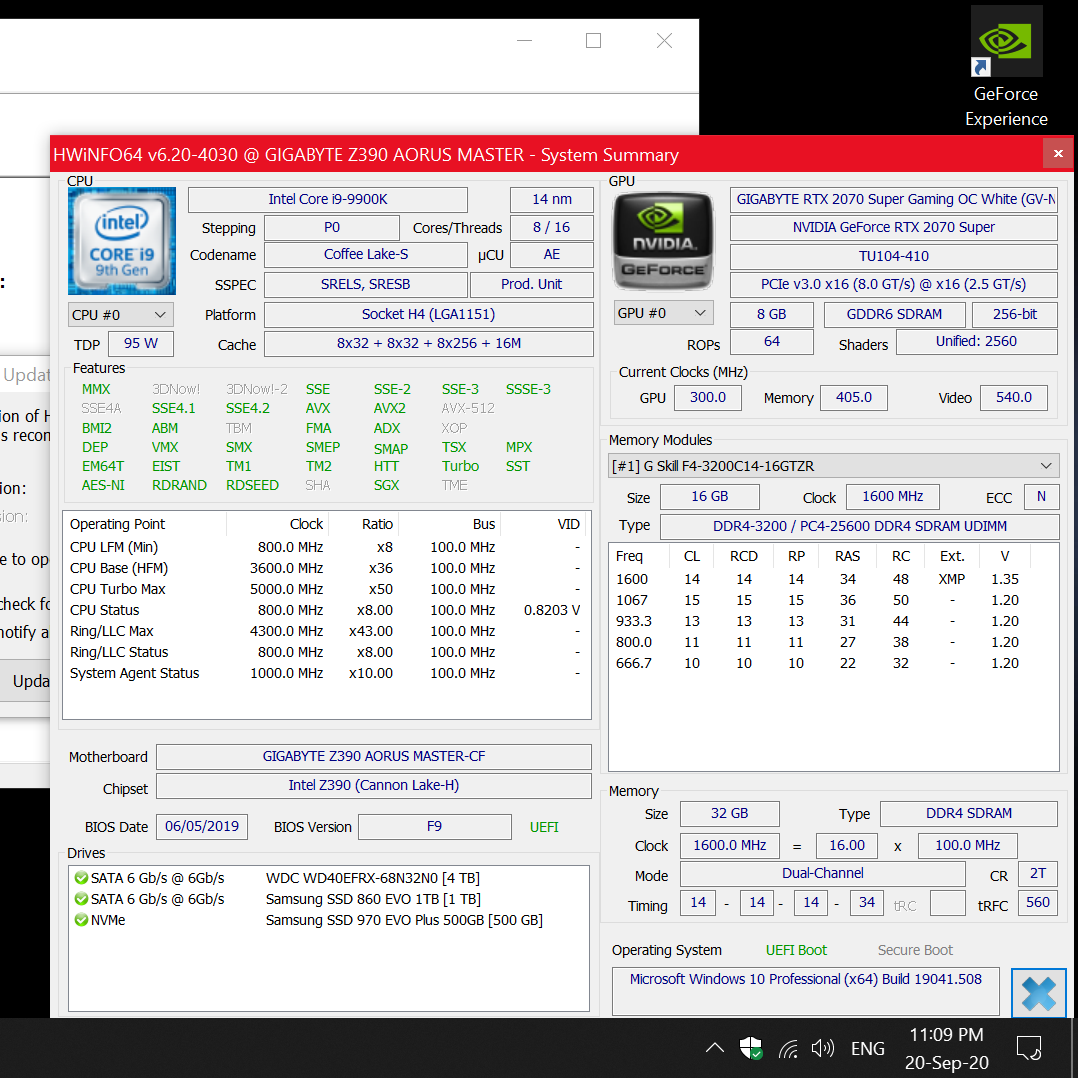Click the PCIe v3.0 x16 interface field
Image resolution: width=1078 pixels, height=1078 pixels.
click(893, 285)
